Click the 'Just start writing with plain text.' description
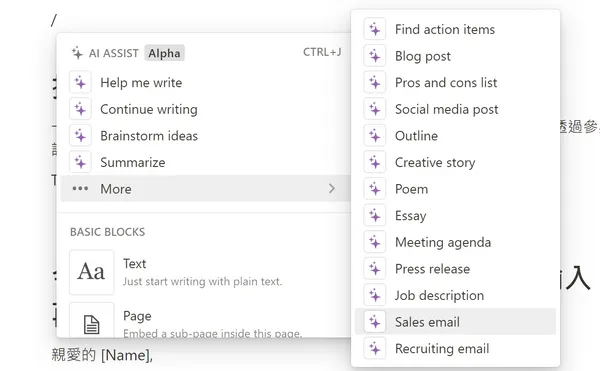The width and height of the screenshot is (600, 371). [202, 282]
